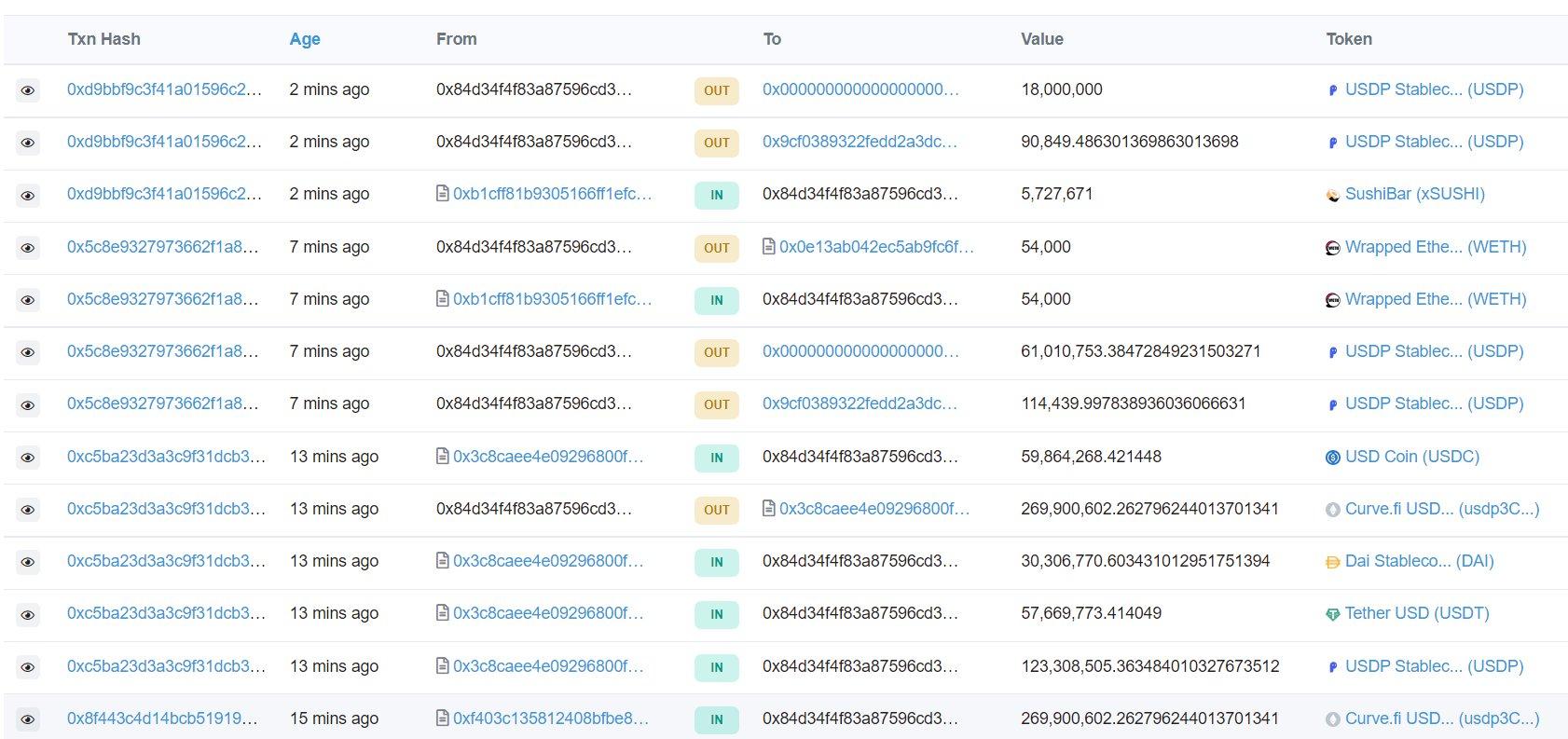Click the USD Coin (USDC) token icon
The image size is (1568, 739).
tap(1333, 458)
